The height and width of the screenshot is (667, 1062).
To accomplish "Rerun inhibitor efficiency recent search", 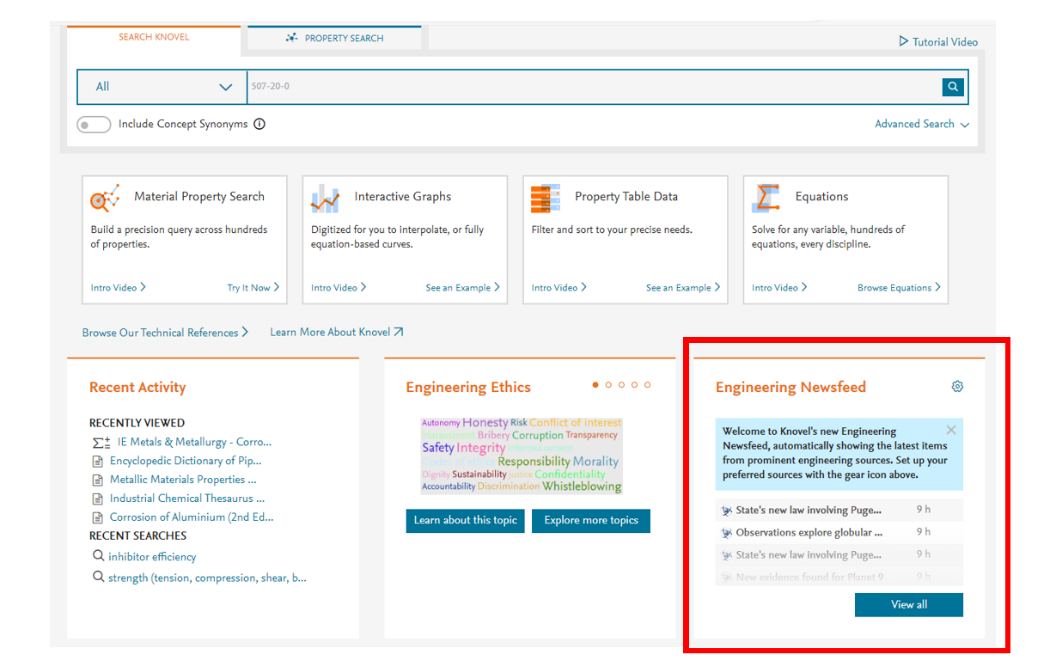I will click(x=152, y=557).
